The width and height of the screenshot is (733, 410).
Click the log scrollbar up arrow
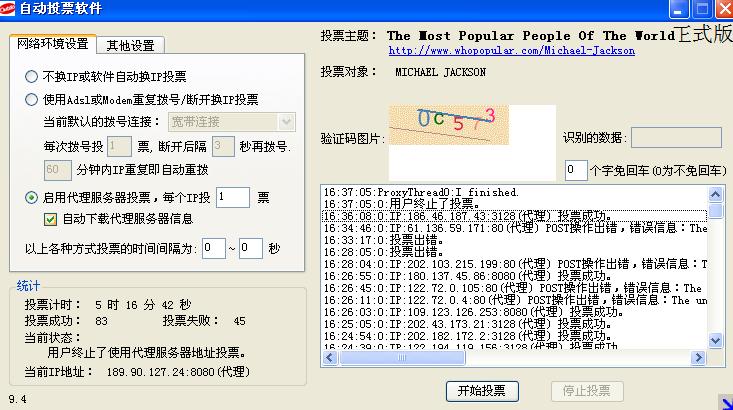714,191
